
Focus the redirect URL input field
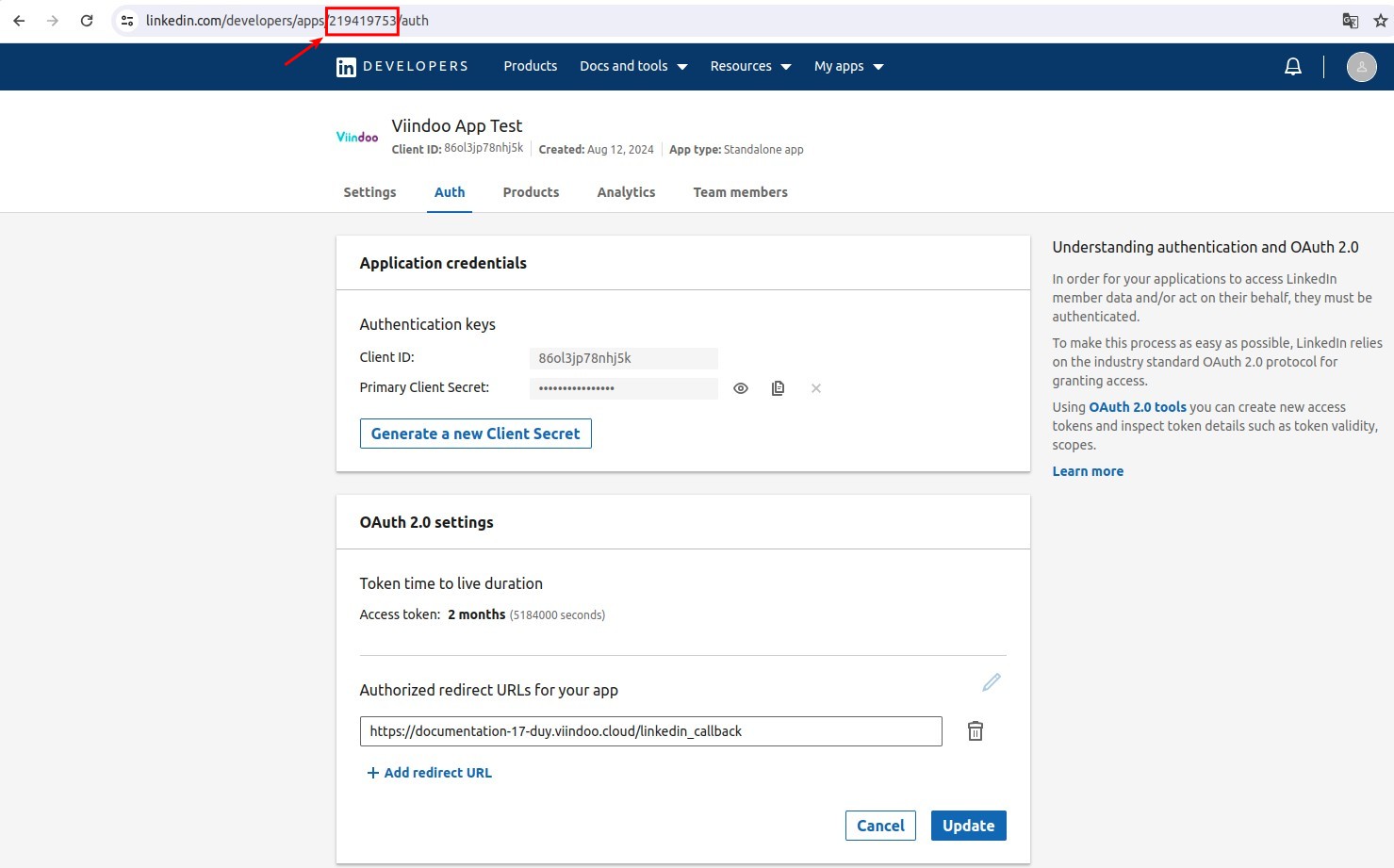coord(650,731)
